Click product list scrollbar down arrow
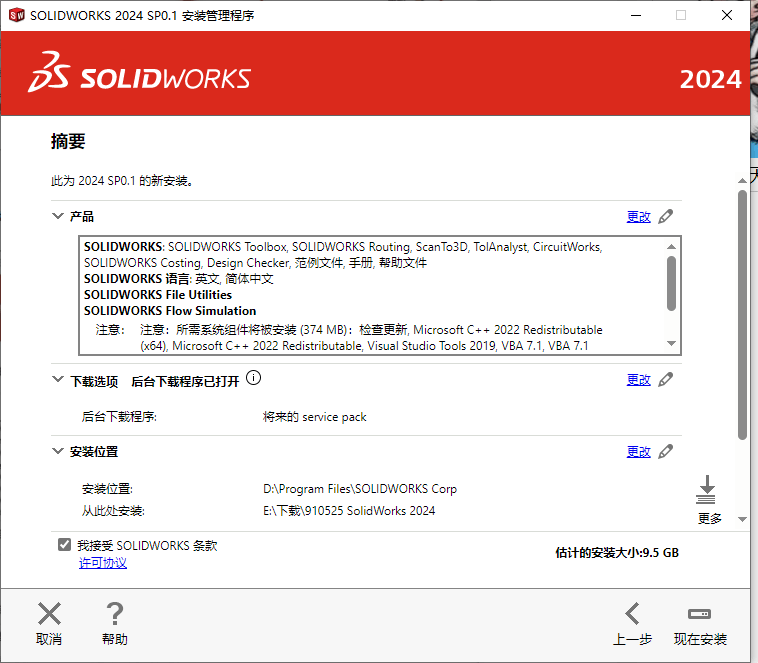Viewport: 758px width, 663px height. (671, 343)
